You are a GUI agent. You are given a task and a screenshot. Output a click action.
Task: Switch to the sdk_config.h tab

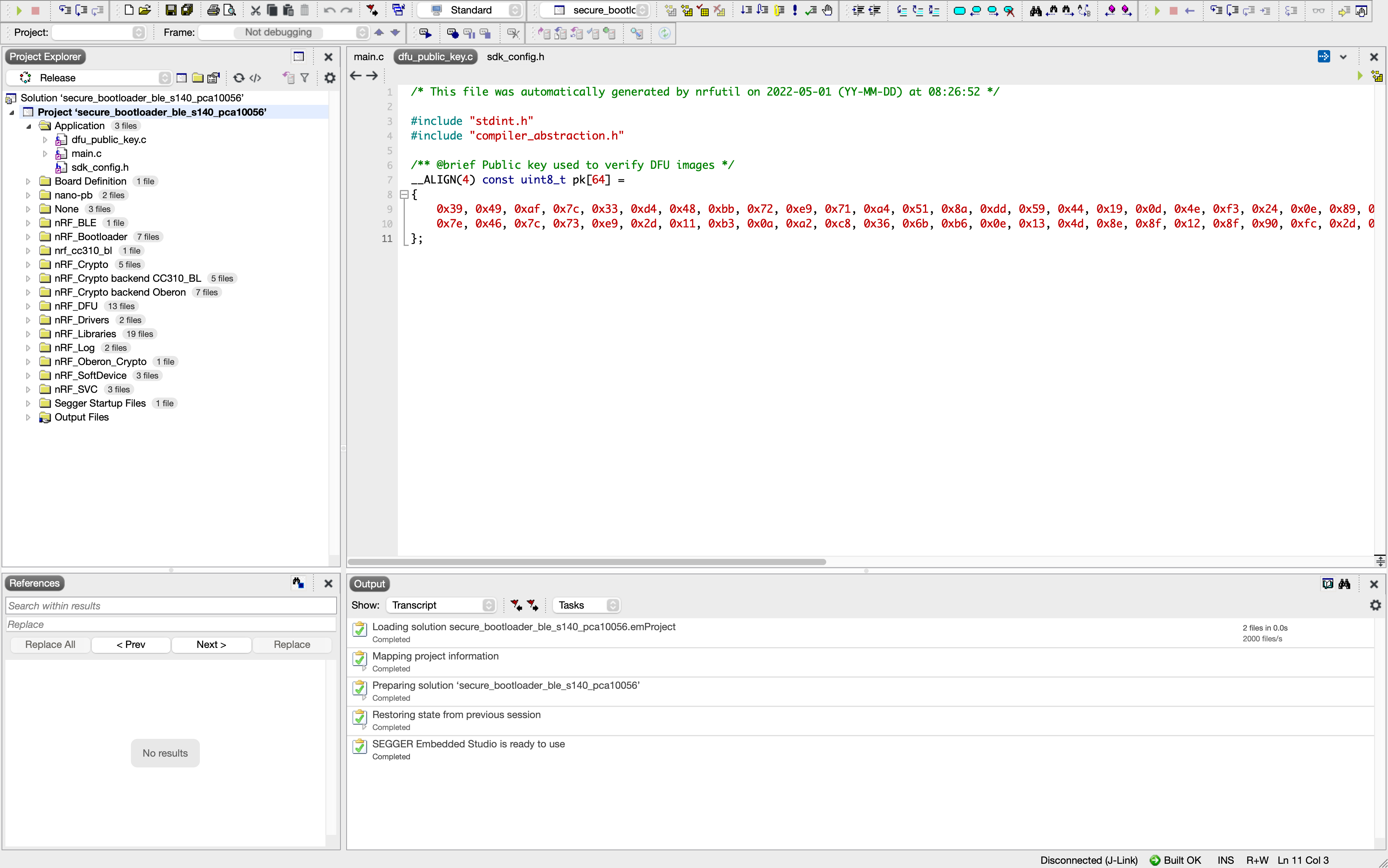click(515, 56)
